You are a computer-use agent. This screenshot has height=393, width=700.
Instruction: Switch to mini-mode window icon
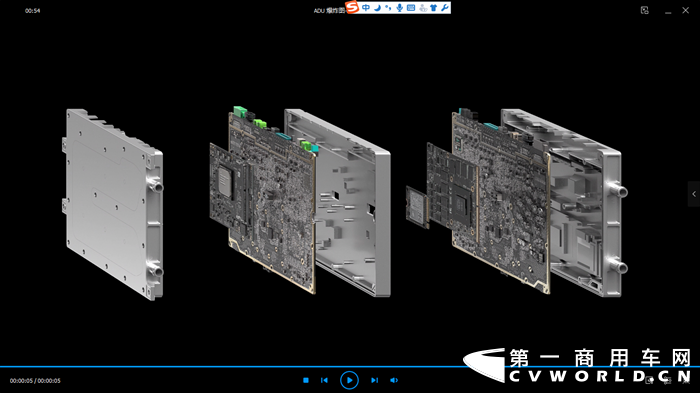click(x=645, y=10)
